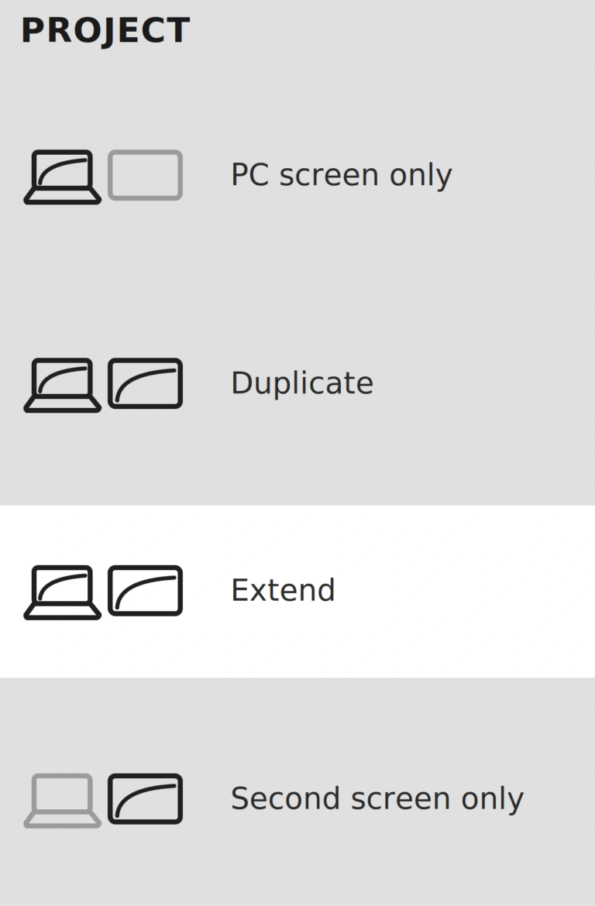Project to the second screen only

pos(298,799)
